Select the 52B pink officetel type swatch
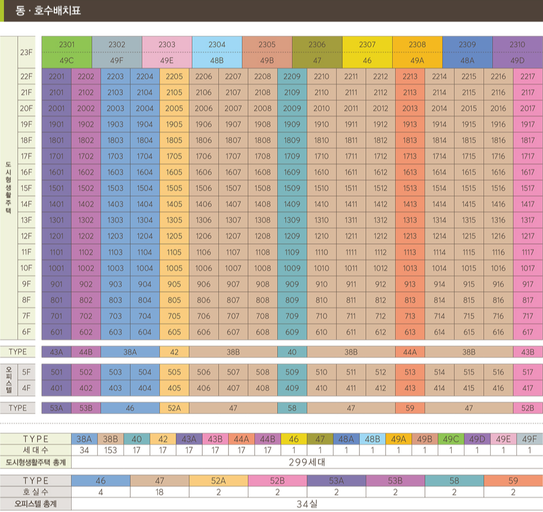Image resolution: width=543 pixels, height=512 pixels. 277,481
